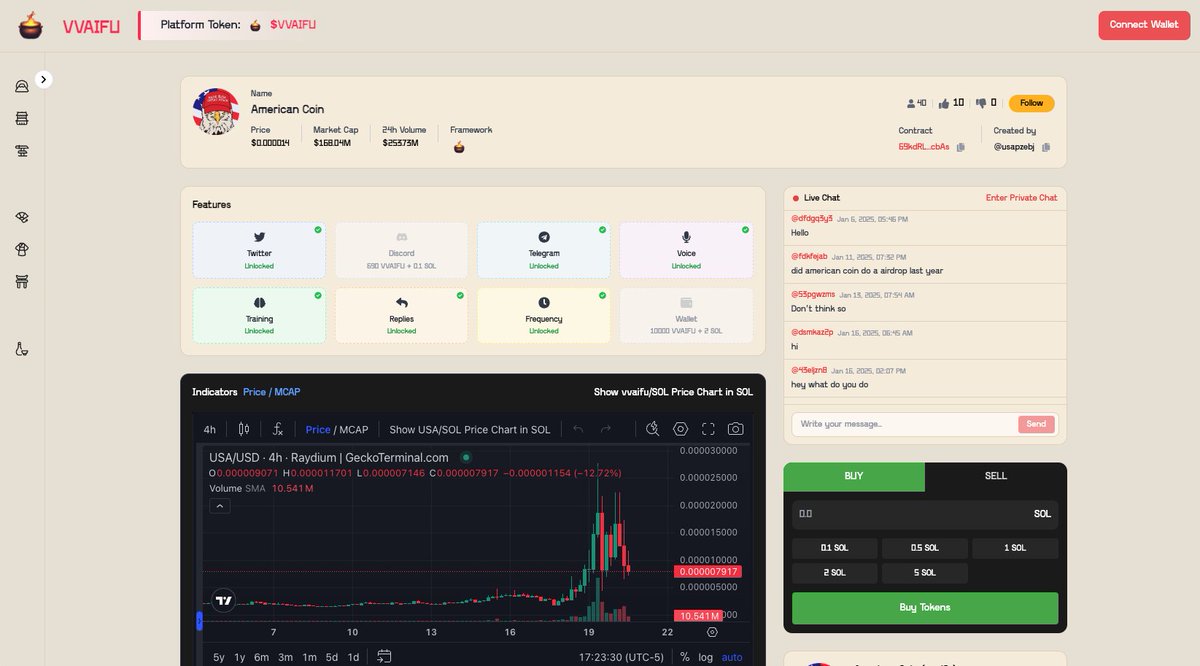Open the torii gate sidebar icon
This screenshot has width=1200, height=666.
(22, 282)
